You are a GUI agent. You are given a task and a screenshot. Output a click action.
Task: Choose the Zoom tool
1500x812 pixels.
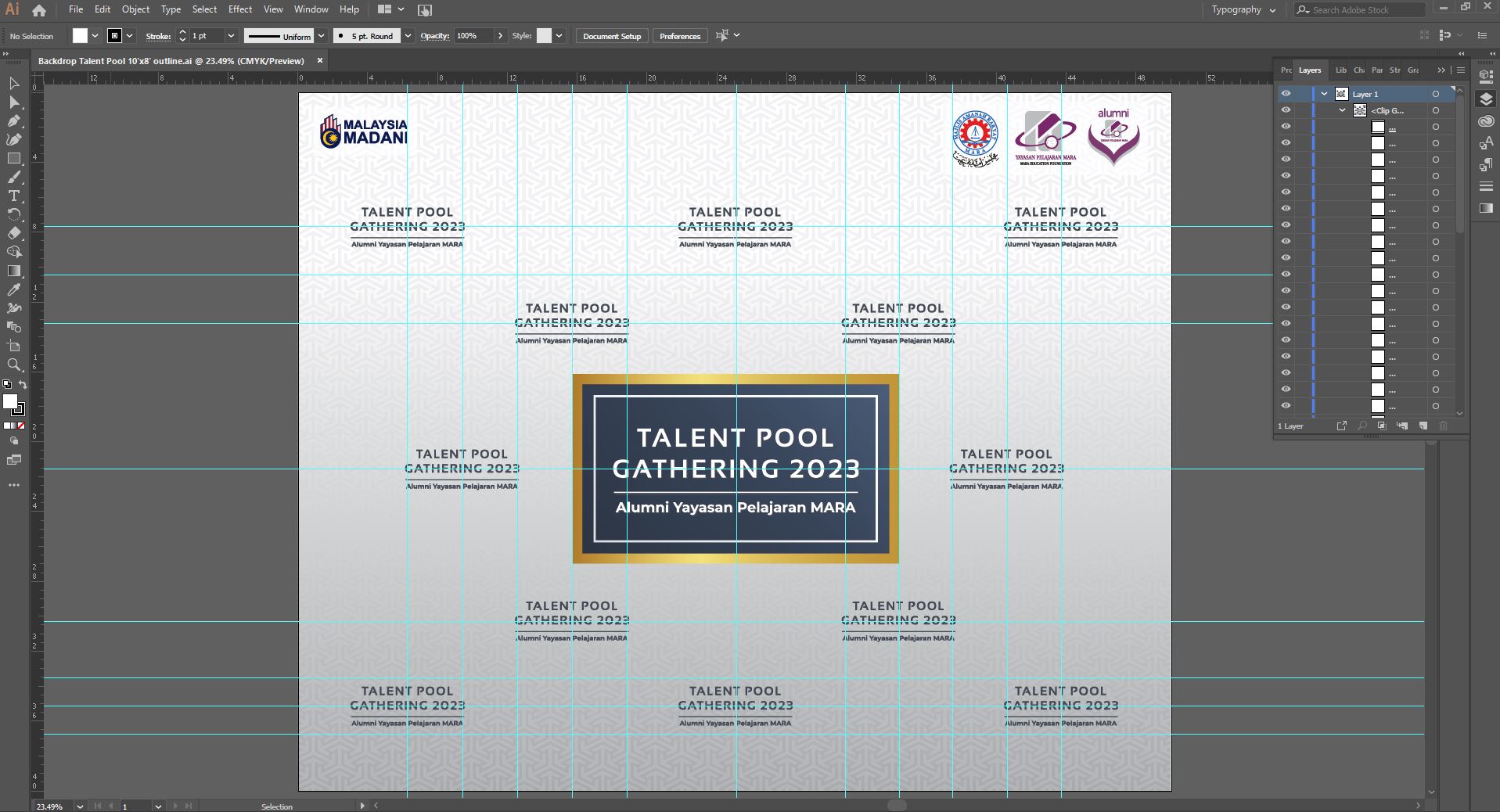click(14, 365)
